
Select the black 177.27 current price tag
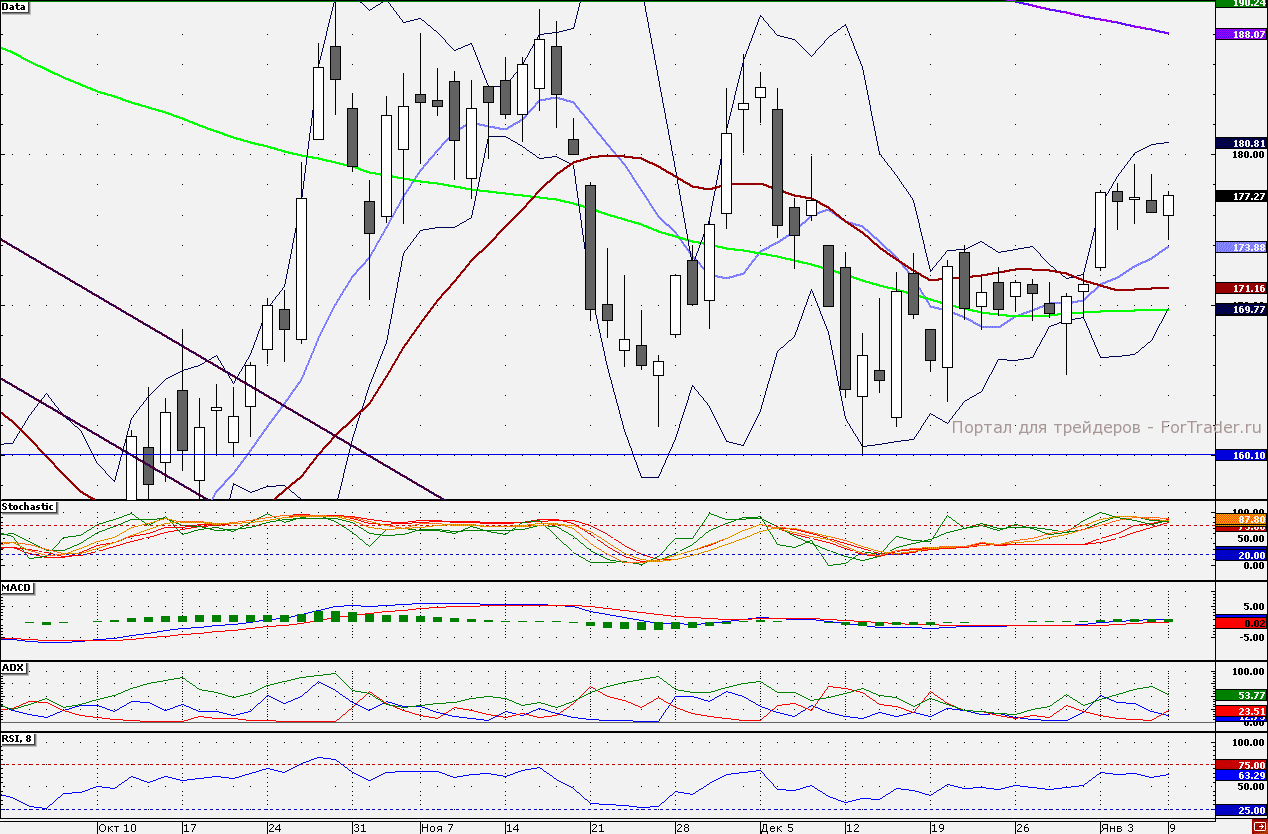[x=1241, y=197]
